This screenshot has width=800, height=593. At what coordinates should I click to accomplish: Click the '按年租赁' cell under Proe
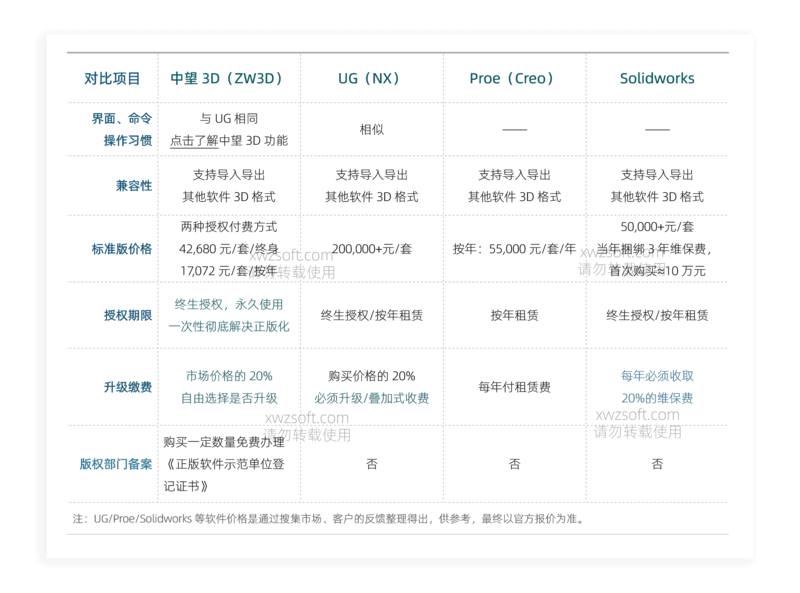[514, 315]
